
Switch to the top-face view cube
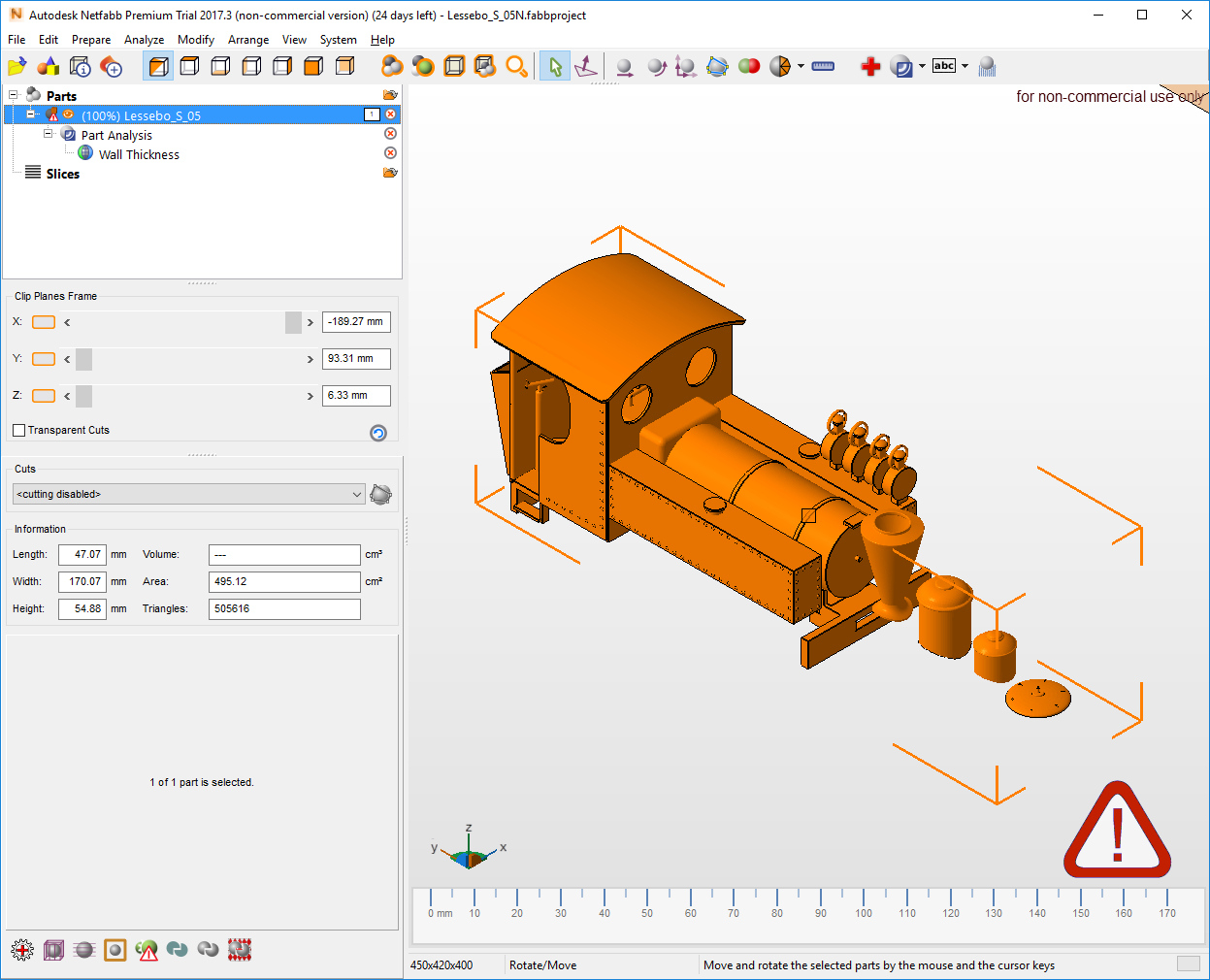[x=189, y=66]
